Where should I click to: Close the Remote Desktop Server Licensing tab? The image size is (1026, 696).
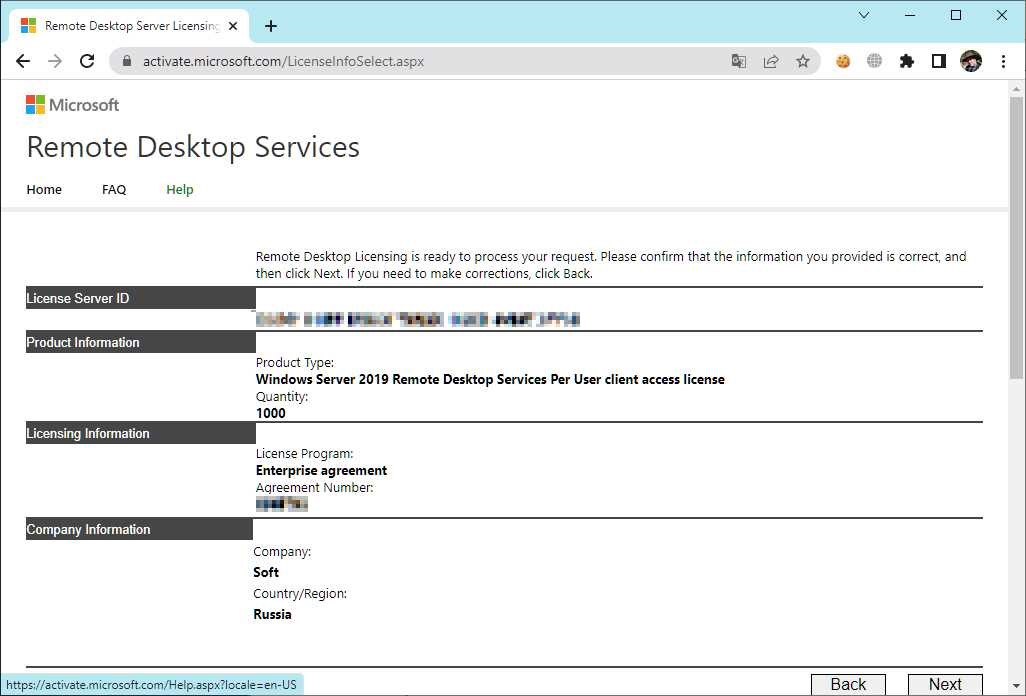click(x=233, y=26)
